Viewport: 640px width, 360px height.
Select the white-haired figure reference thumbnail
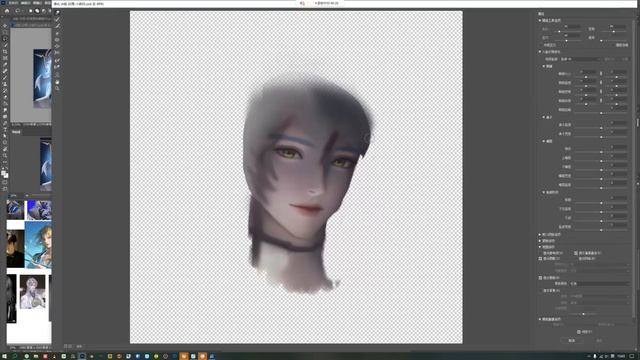[33, 291]
